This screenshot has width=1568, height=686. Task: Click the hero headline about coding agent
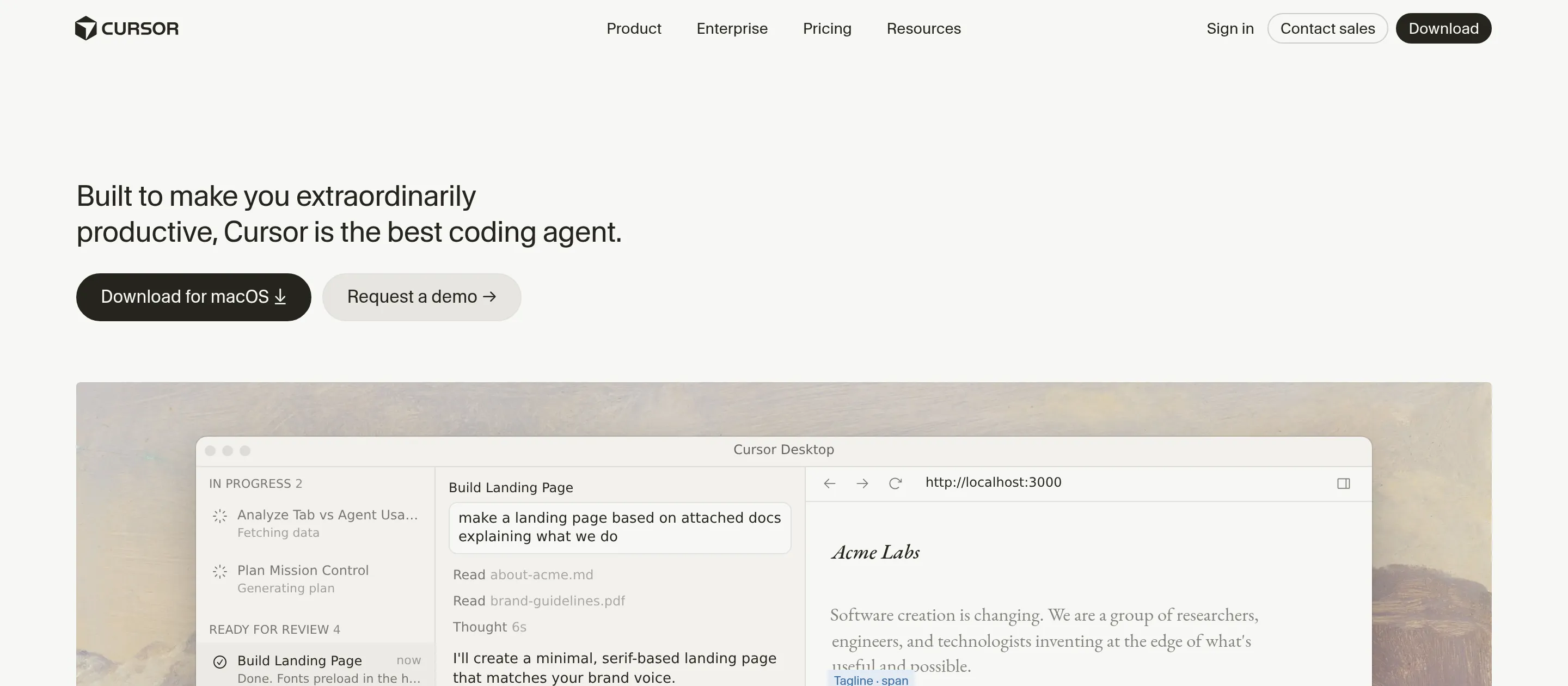[349, 213]
